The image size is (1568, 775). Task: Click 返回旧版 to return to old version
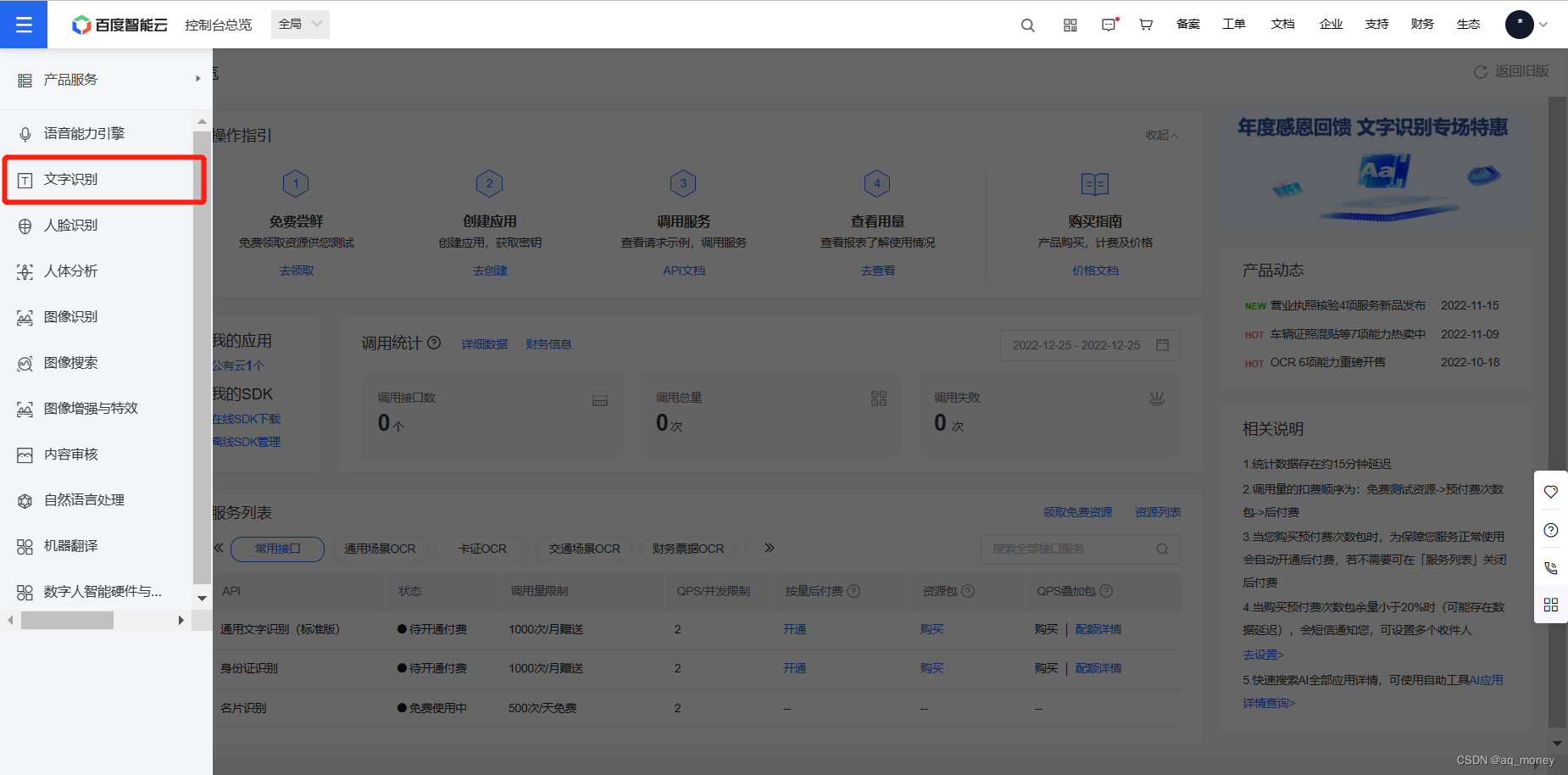tap(1512, 71)
